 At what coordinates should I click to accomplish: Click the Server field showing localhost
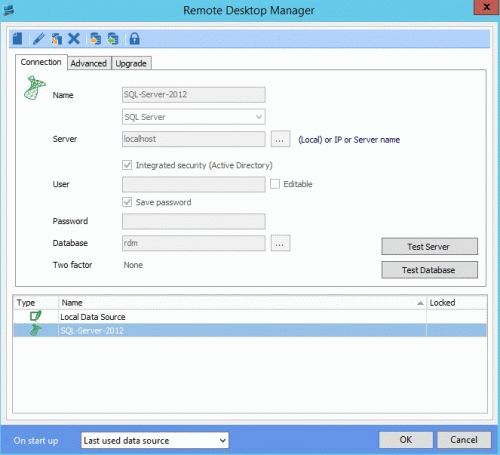tap(194, 139)
